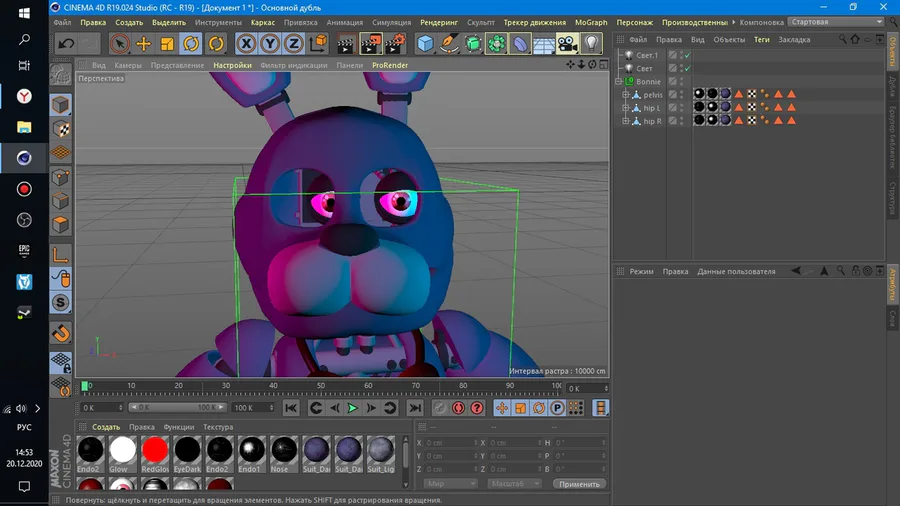
Task: Collapse the Bonnie object hierarchy
Action: point(619,81)
